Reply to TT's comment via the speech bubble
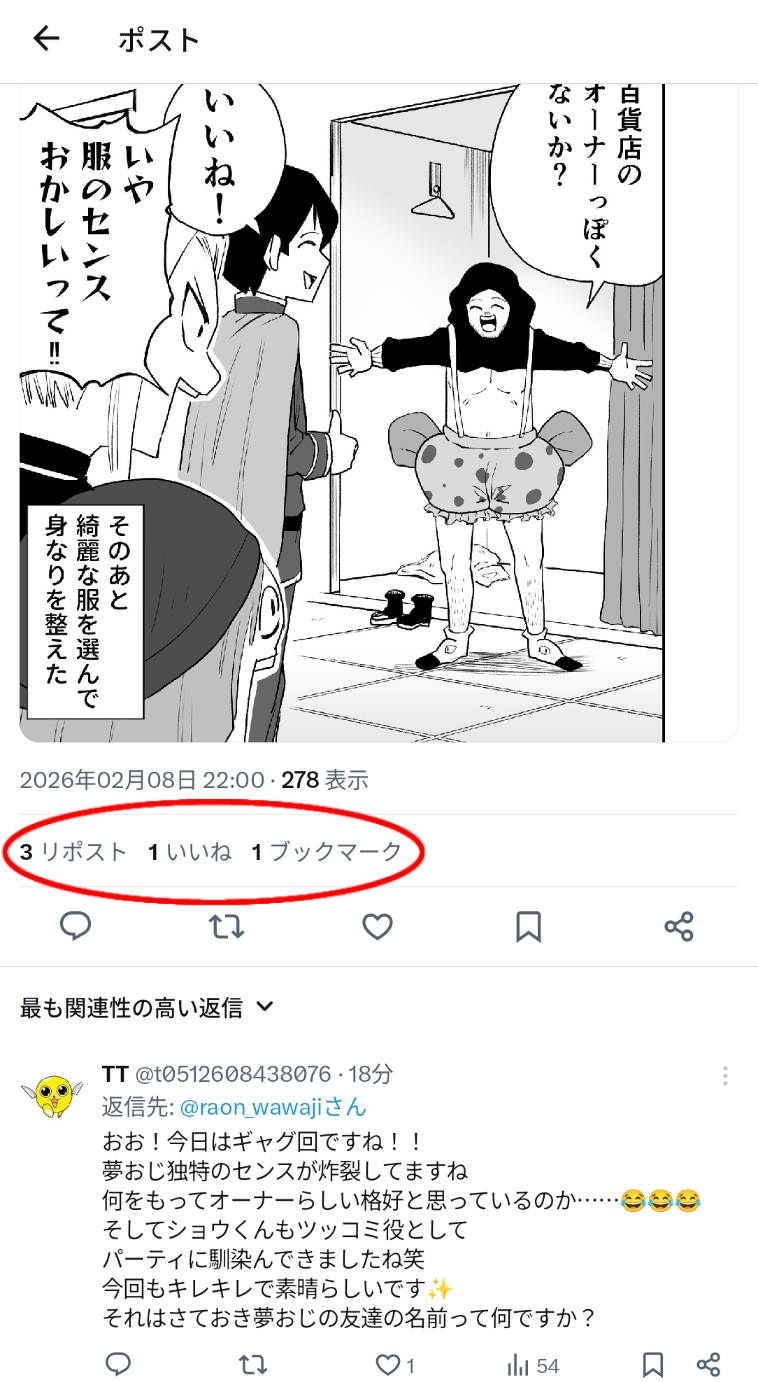758x1382 pixels. 118,1364
